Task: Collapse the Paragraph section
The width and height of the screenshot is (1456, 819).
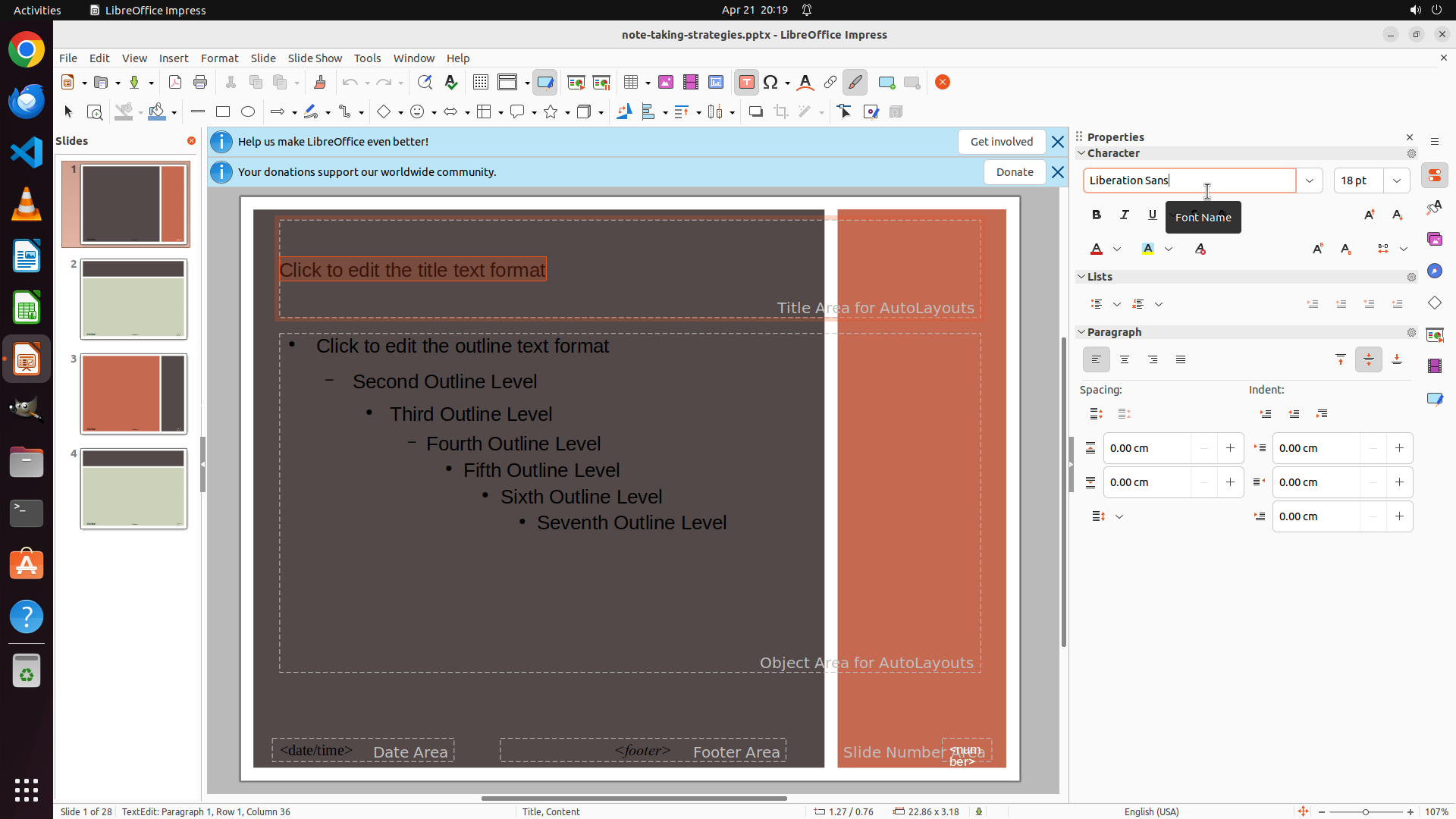Action: click(1082, 332)
